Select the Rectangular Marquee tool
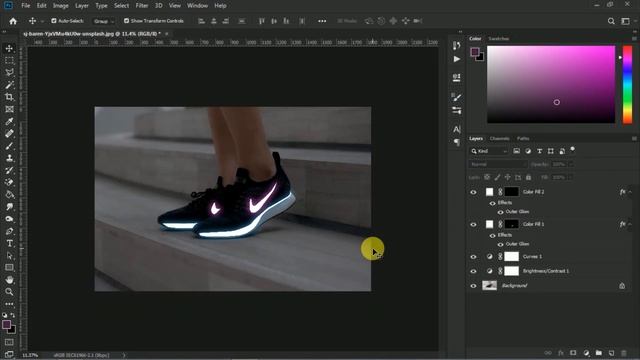Image resolution: width=640 pixels, height=360 pixels. point(9,60)
